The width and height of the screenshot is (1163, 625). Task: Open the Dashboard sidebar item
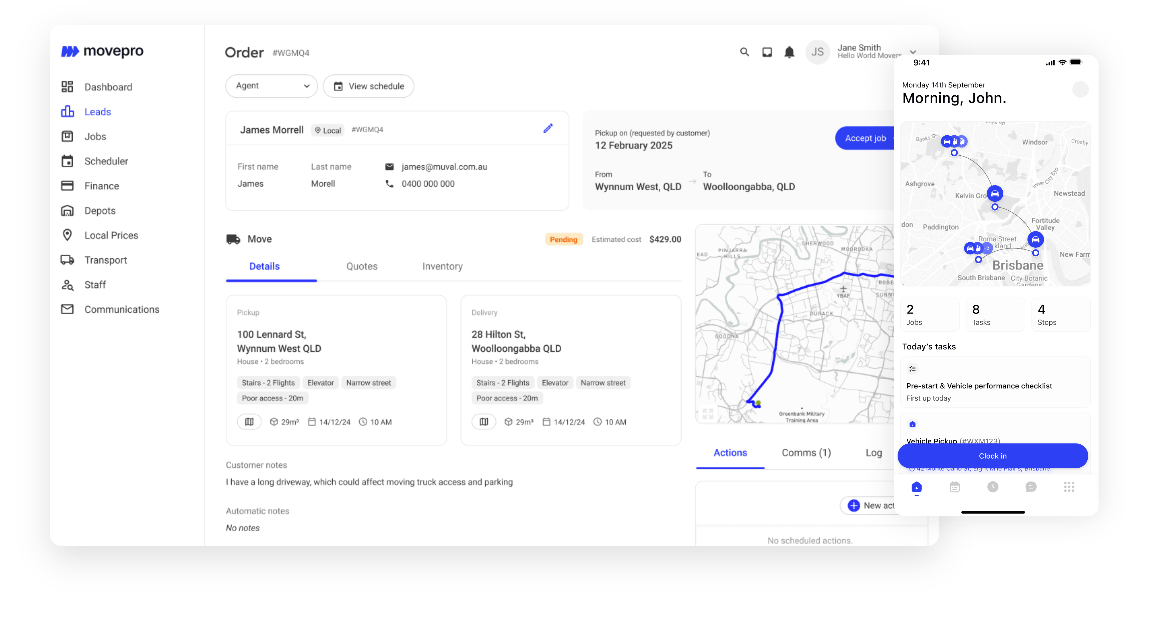click(x=97, y=87)
